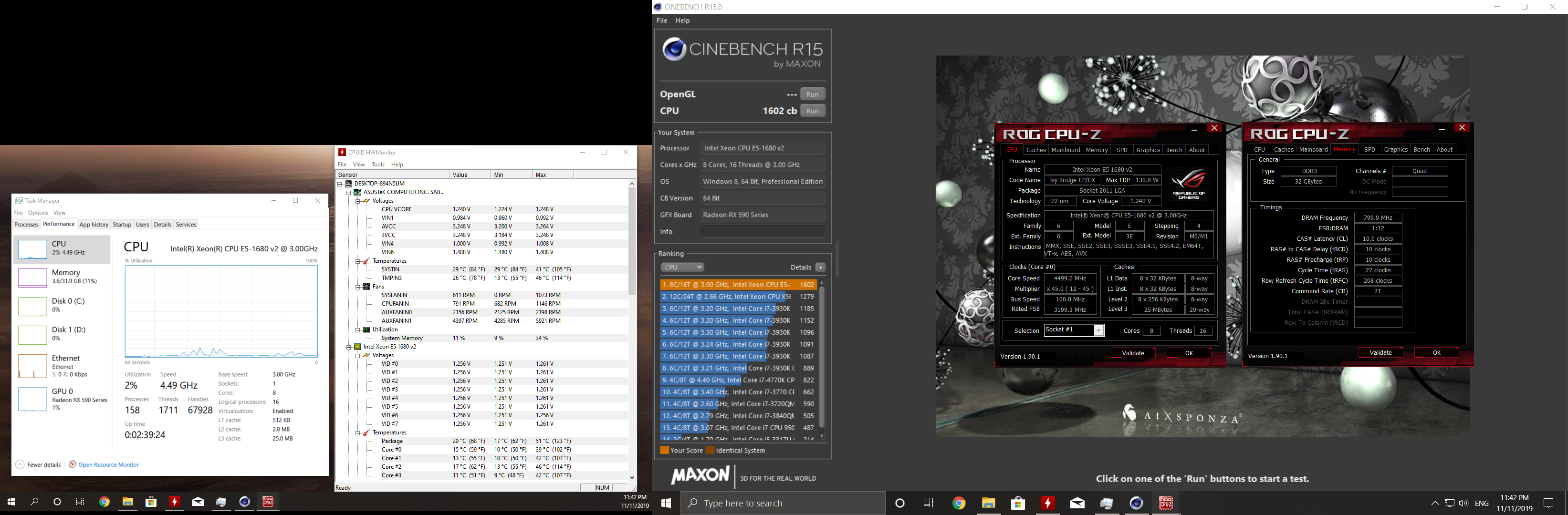1568x515 pixels.
Task: Open the Tools menu in HWMonitor
Action: coord(378,165)
